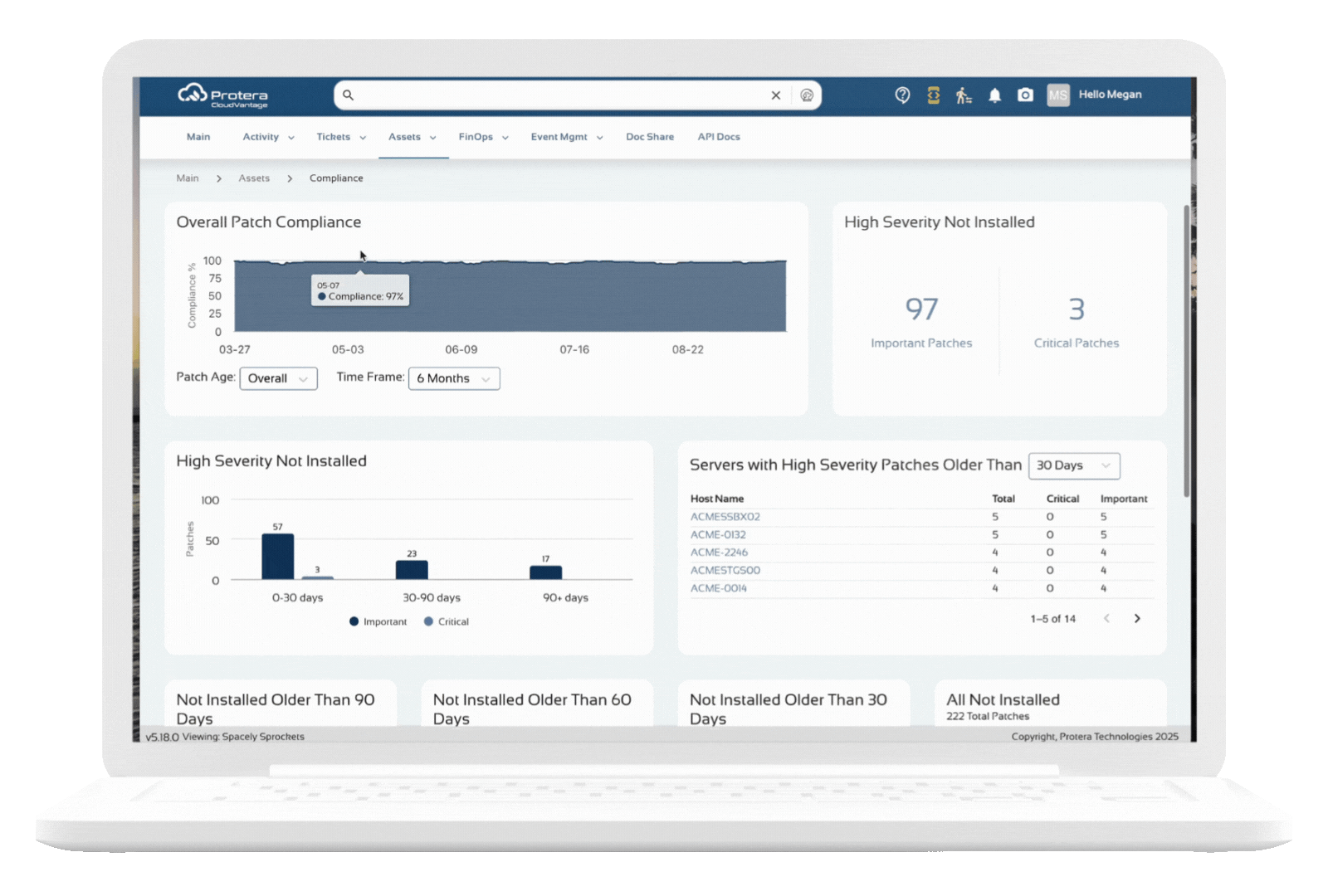The height and width of the screenshot is (896, 1328).
Task: Open the Patch Age Overall dropdown
Action: point(278,378)
